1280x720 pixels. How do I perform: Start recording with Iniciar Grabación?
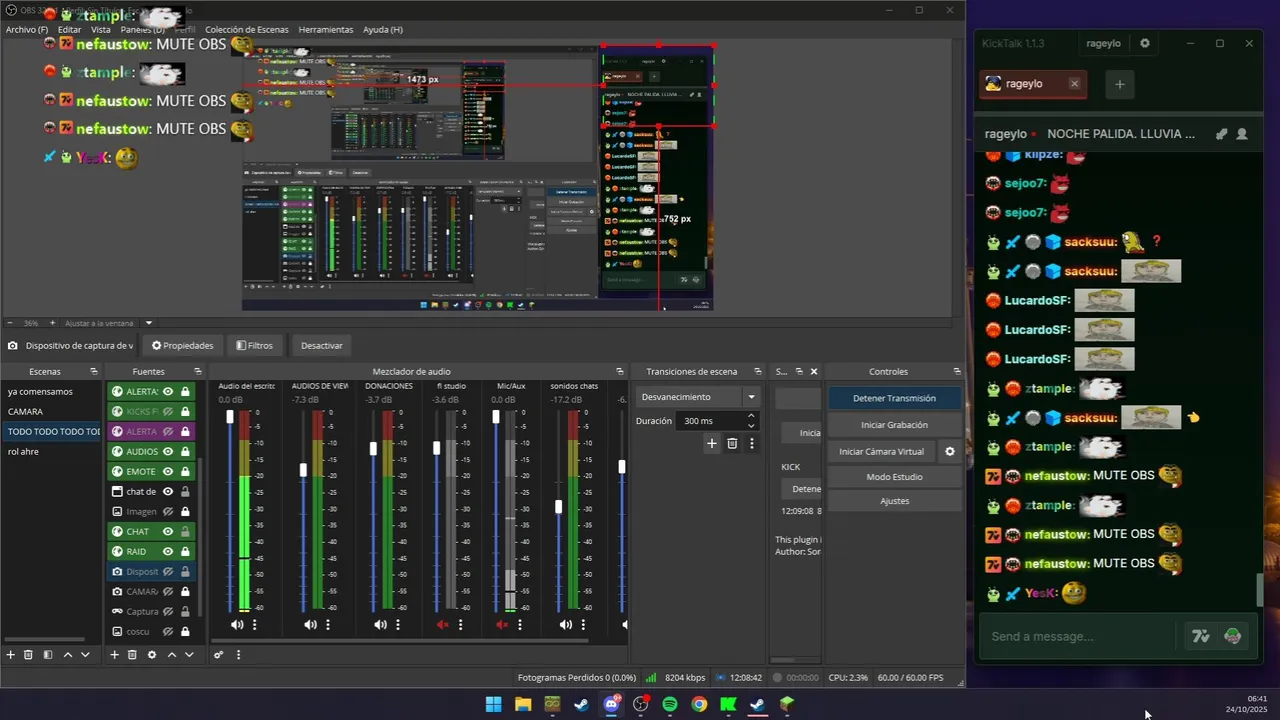coord(894,425)
